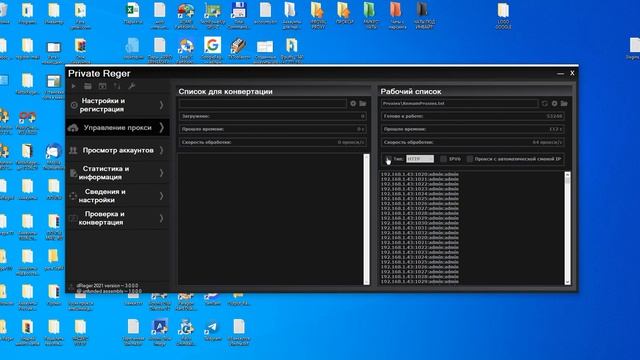
Task: Click the cloud icon beside Управление прокси
Action: pyautogui.click(x=73, y=128)
